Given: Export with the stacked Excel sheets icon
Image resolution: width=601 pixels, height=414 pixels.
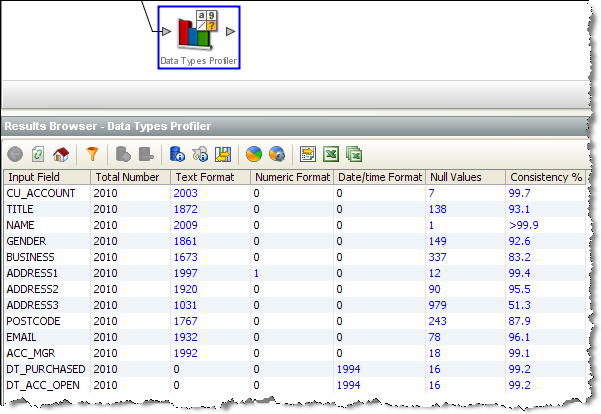Looking at the screenshot, I should [x=354, y=154].
